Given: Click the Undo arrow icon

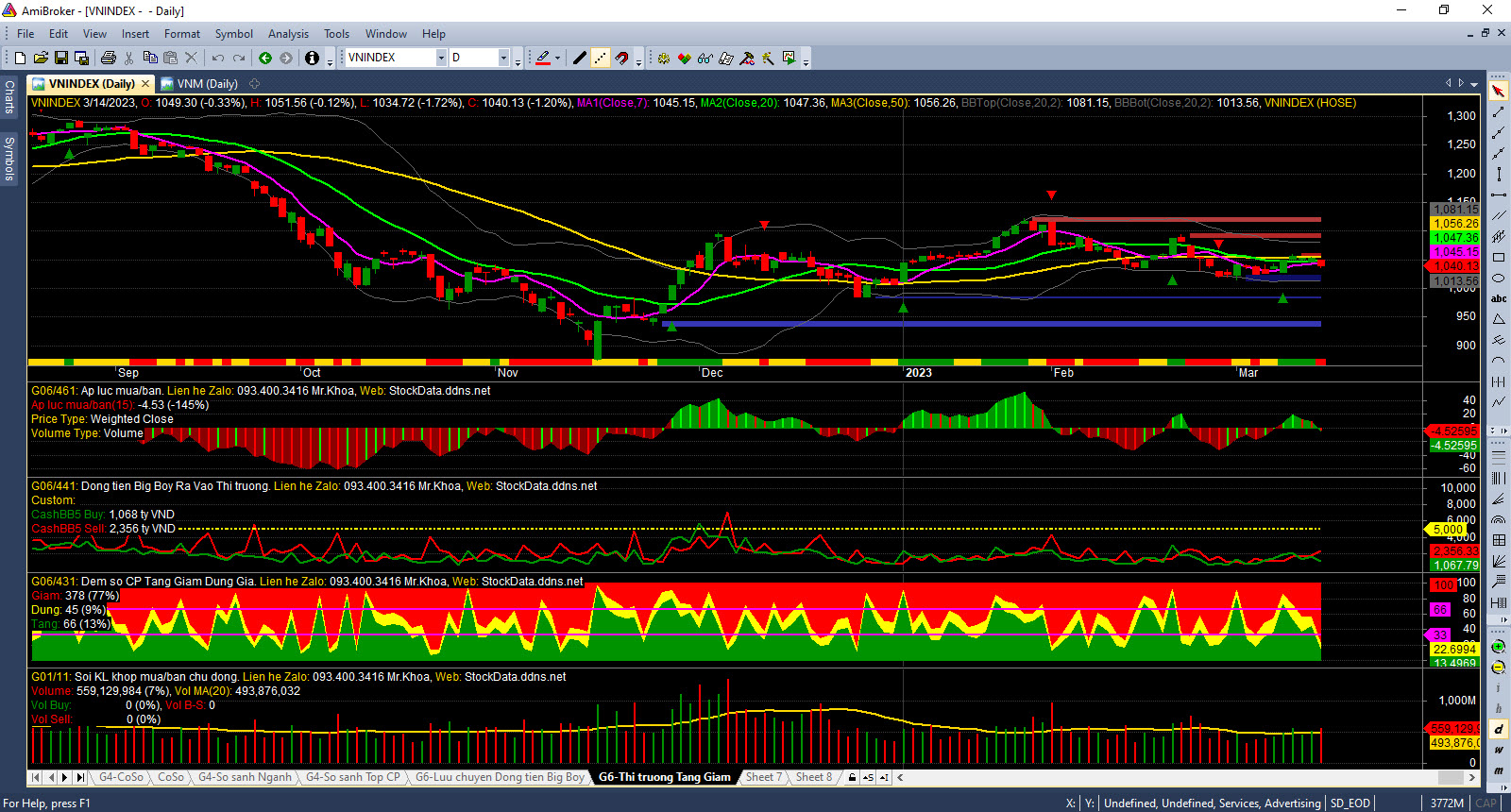Looking at the screenshot, I should click(218, 58).
